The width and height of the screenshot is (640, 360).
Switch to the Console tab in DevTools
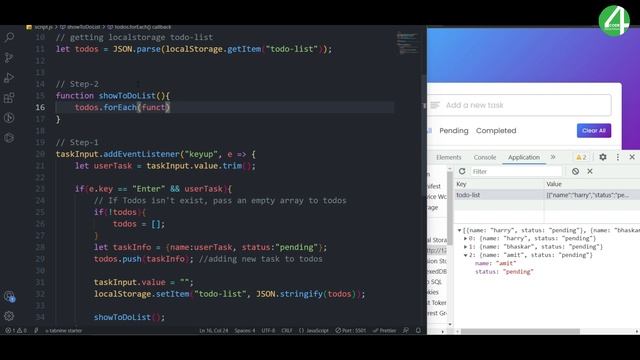pos(484,157)
